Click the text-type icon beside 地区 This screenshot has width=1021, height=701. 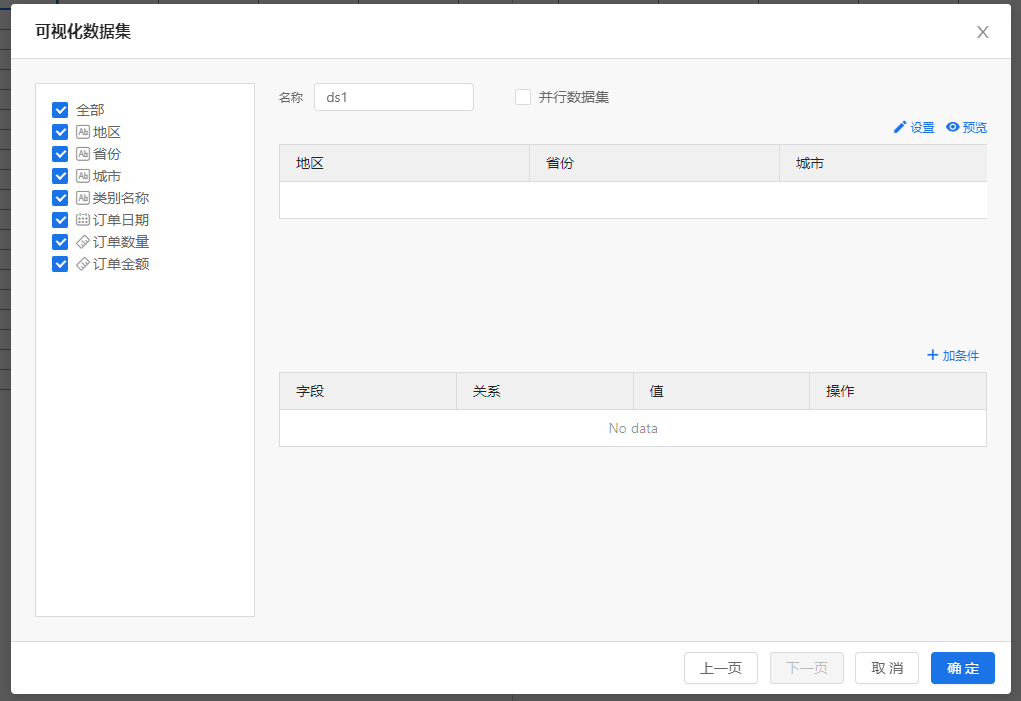click(x=83, y=132)
